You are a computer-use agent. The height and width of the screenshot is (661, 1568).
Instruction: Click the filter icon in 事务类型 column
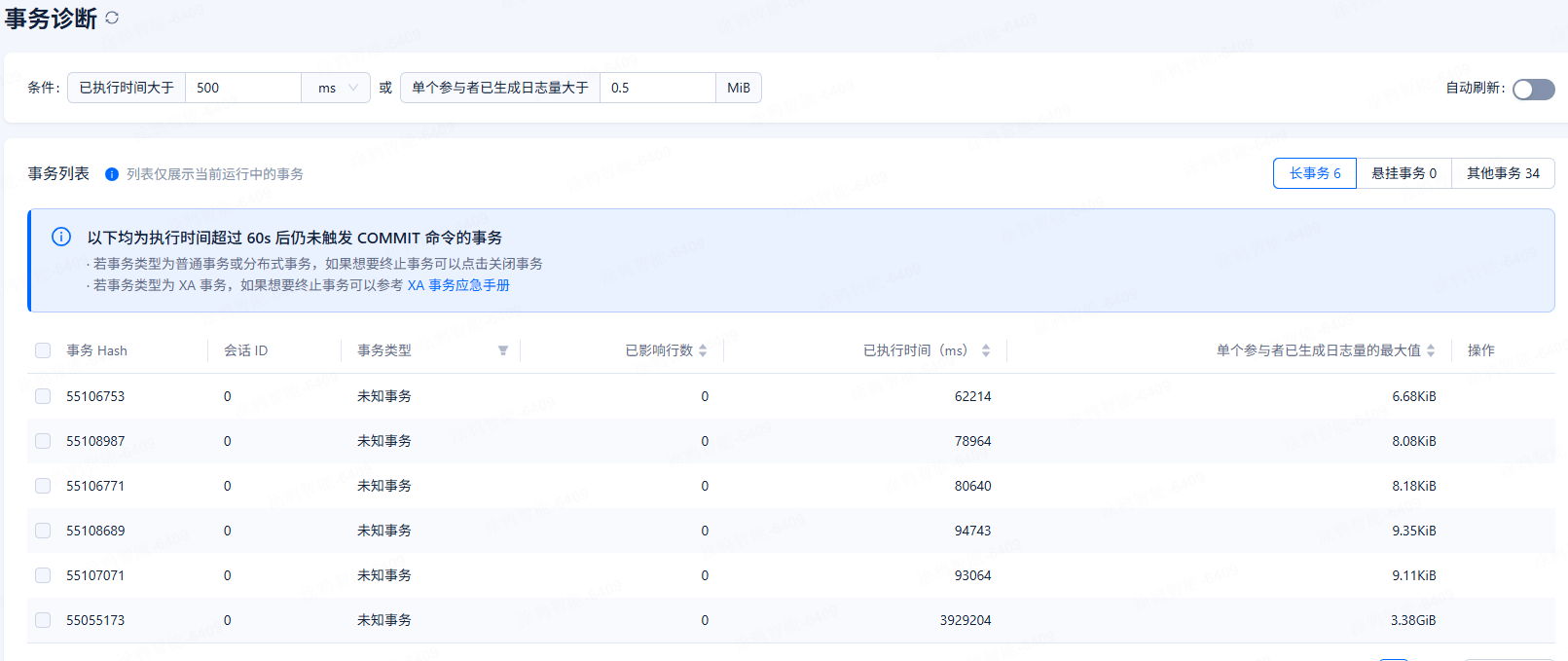click(503, 350)
